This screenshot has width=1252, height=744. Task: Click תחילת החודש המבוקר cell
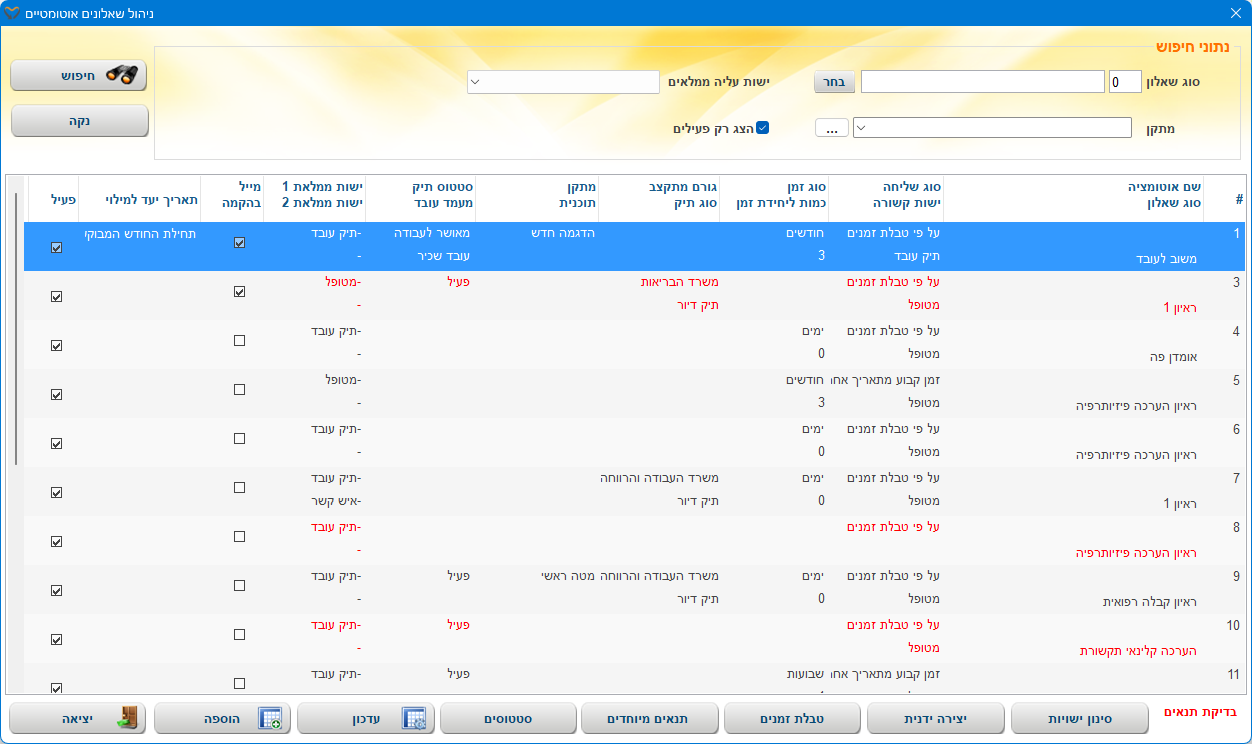click(x=138, y=233)
